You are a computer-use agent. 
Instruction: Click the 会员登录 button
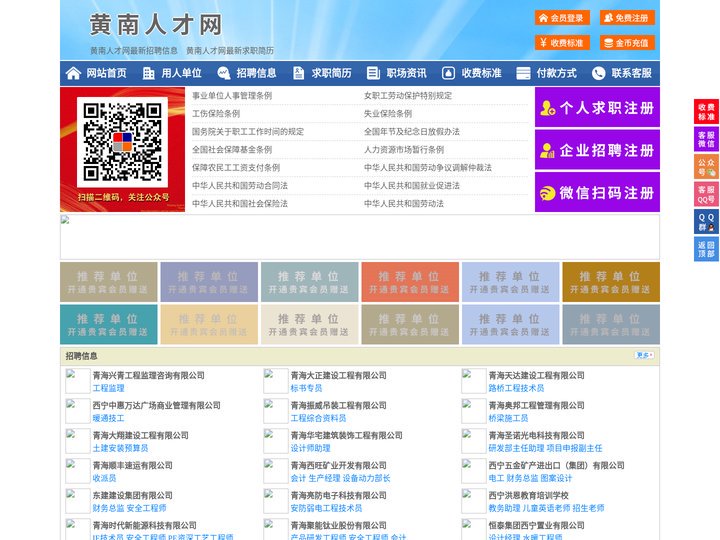pos(562,18)
